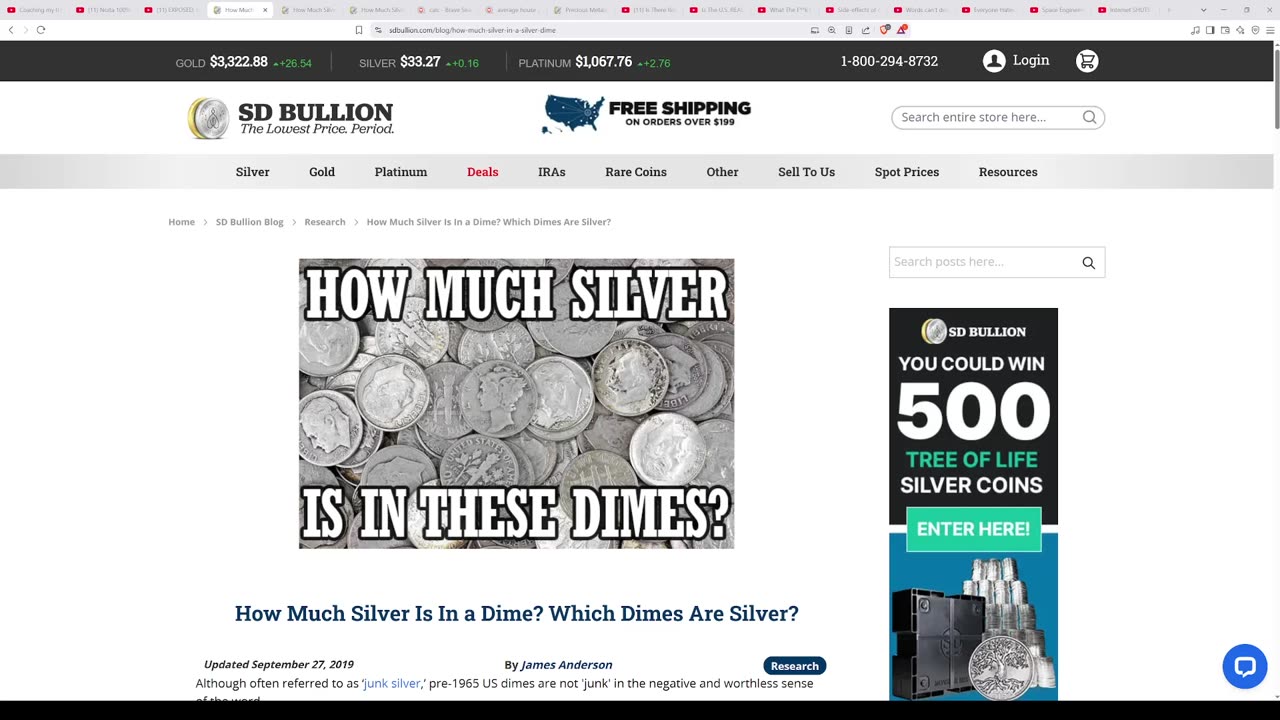The image size is (1280, 720).
Task: Switch to the 'Space Engineers' YouTube tab
Action: tap(1057, 10)
